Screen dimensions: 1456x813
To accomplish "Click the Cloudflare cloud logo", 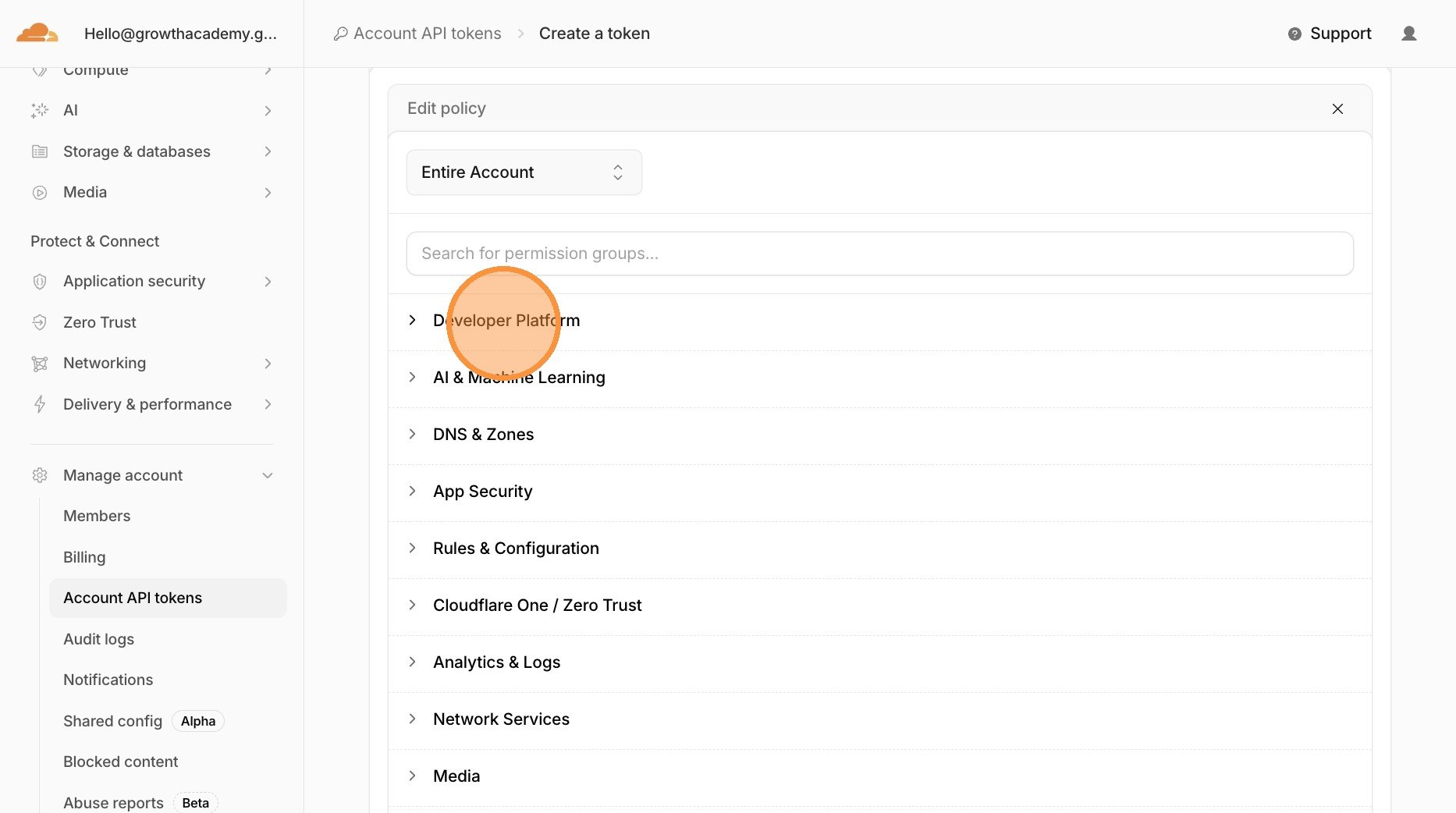I will point(37,33).
